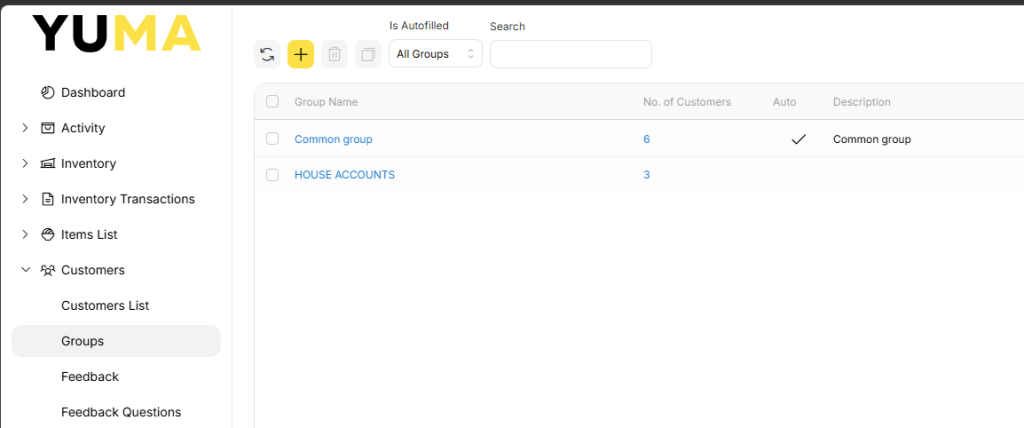Go to Feedback in the sidebar
This screenshot has width=1024, height=428.
click(x=89, y=376)
